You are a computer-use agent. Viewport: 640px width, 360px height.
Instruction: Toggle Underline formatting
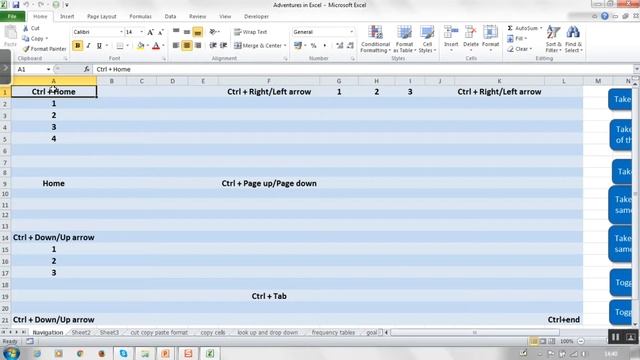pos(99,45)
